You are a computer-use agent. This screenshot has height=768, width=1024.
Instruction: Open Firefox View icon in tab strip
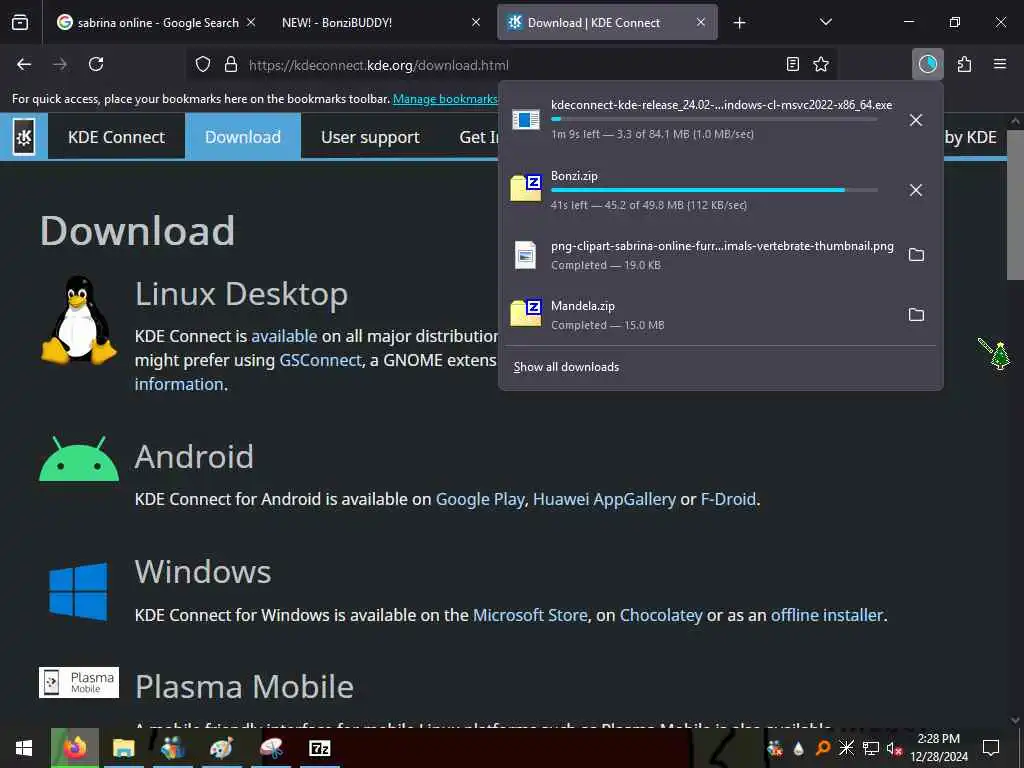20,23
